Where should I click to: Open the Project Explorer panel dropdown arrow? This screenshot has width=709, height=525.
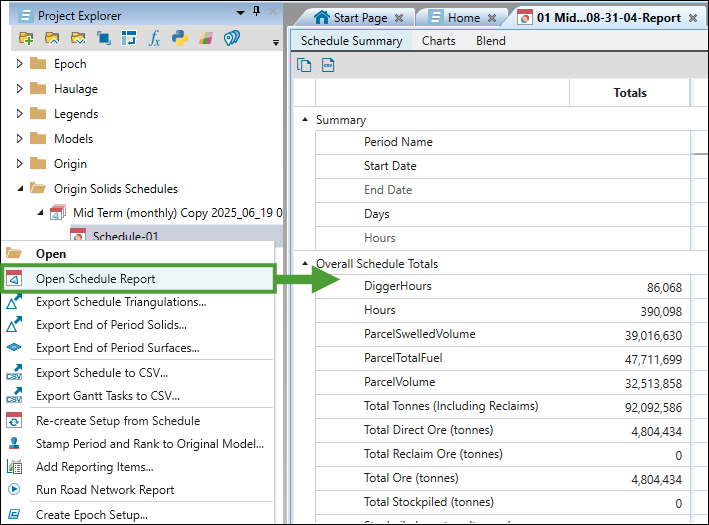point(241,12)
